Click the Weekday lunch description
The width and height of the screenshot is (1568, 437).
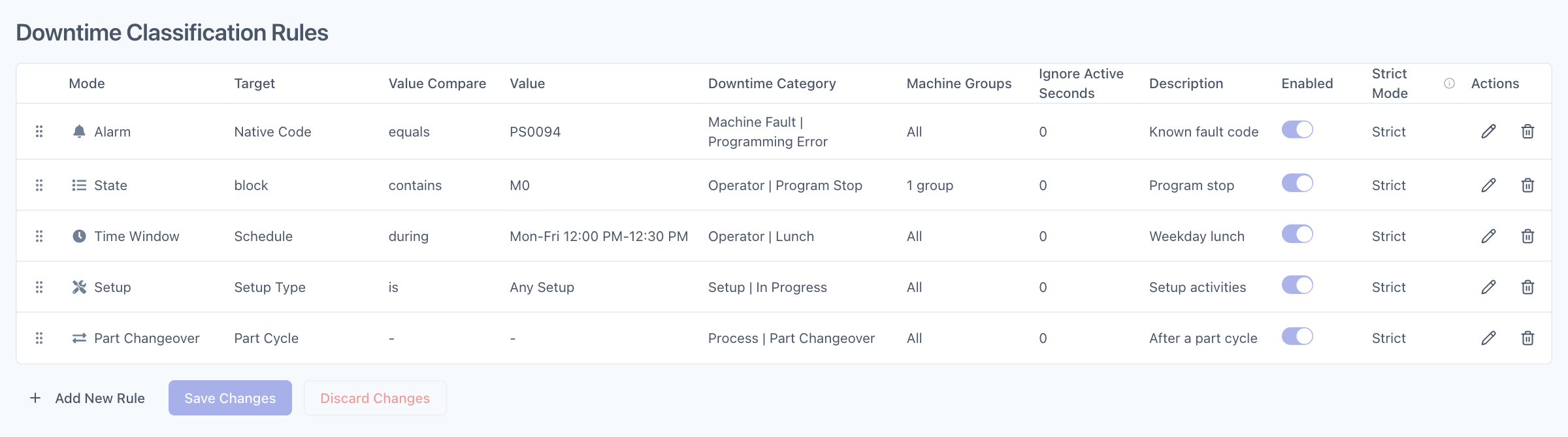(x=1197, y=236)
